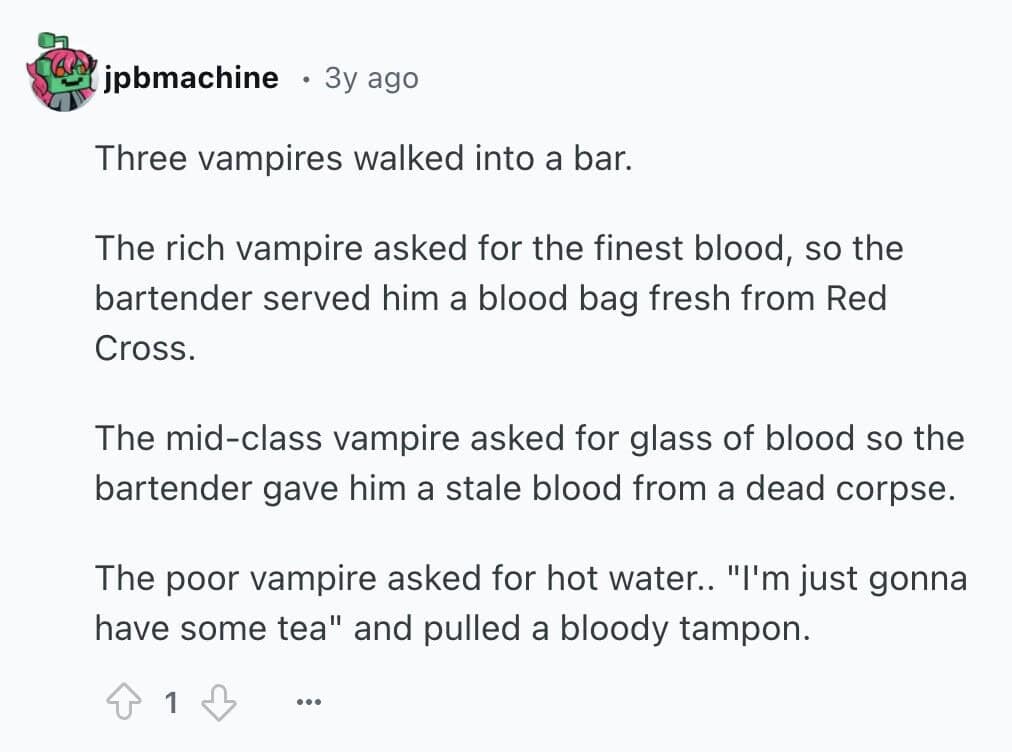The image size is (1012, 752).
Task: Click the word "Red" ending the line
Action: coord(856,299)
